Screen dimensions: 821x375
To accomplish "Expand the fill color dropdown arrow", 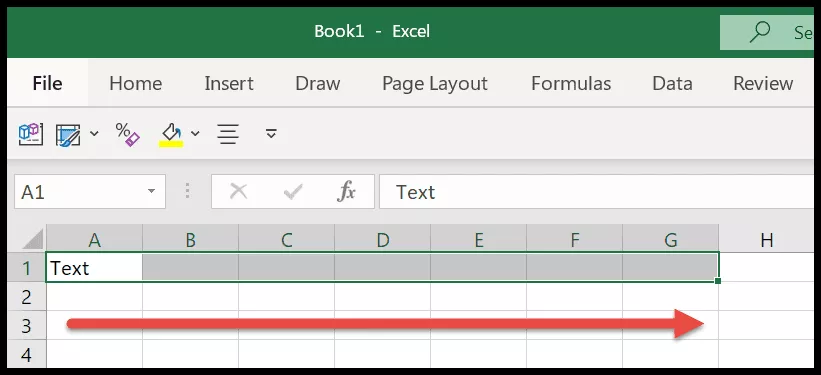I will pyautogui.click(x=195, y=134).
